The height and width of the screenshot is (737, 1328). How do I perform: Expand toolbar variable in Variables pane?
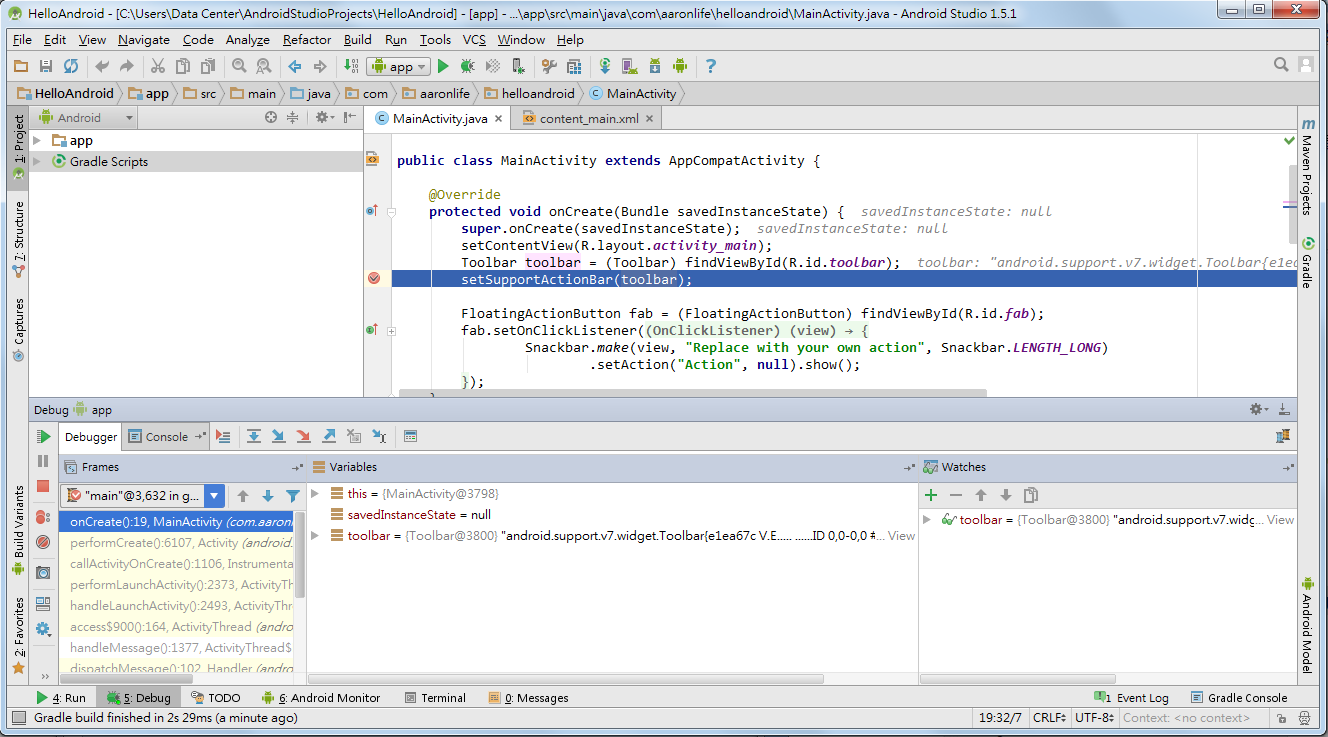pyautogui.click(x=315, y=536)
